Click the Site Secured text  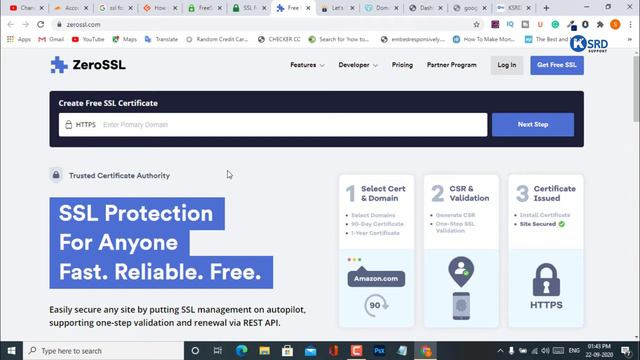[x=538, y=224]
